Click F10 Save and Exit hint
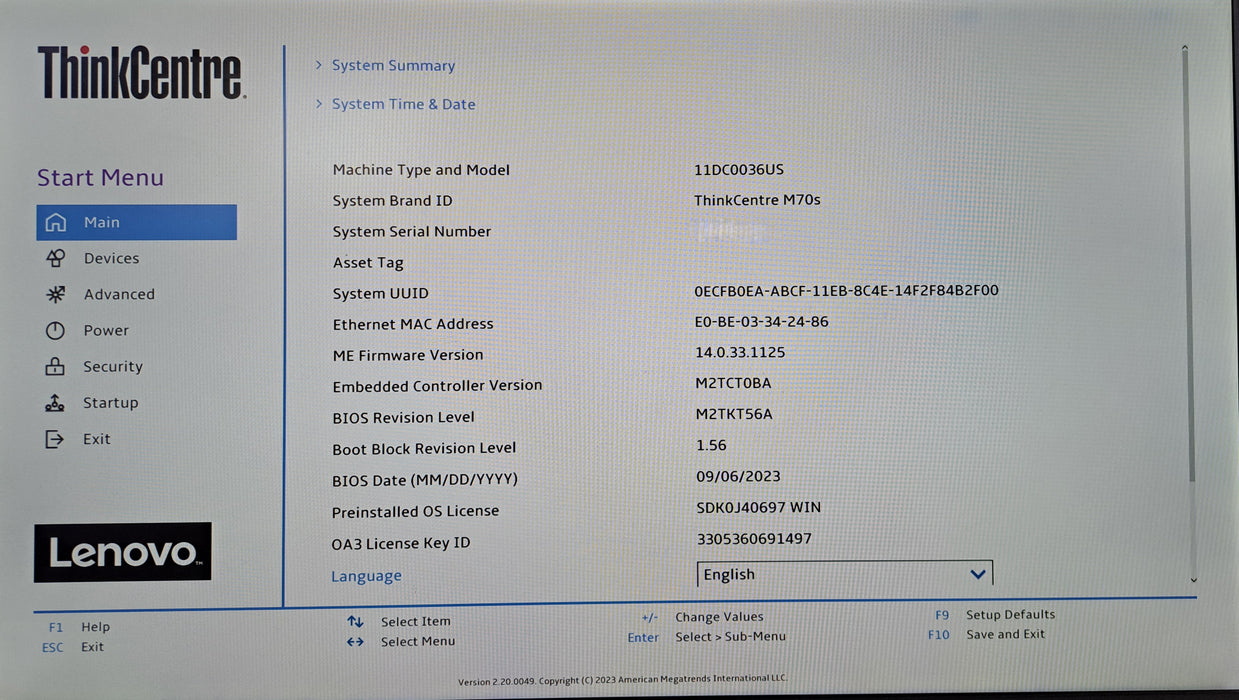This screenshot has height=700, width=1239. 986,634
